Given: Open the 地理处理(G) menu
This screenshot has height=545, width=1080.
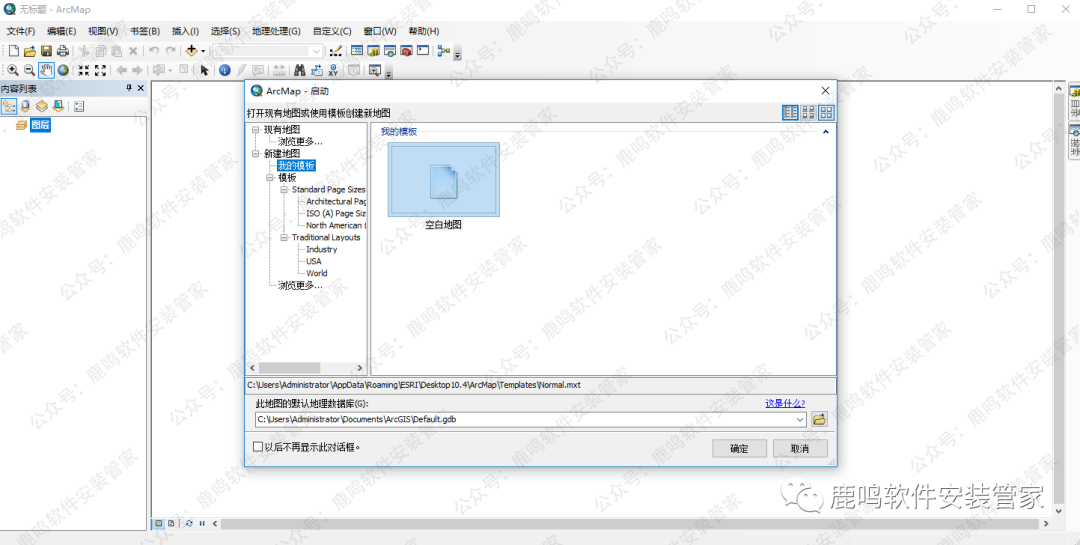Looking at the screenshot, I should (x=276, y=31).
